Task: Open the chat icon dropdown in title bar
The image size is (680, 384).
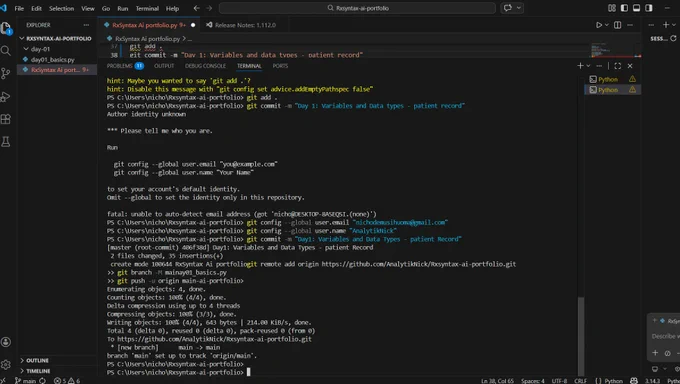Action: pyautogui.click(x=519, y=8)
